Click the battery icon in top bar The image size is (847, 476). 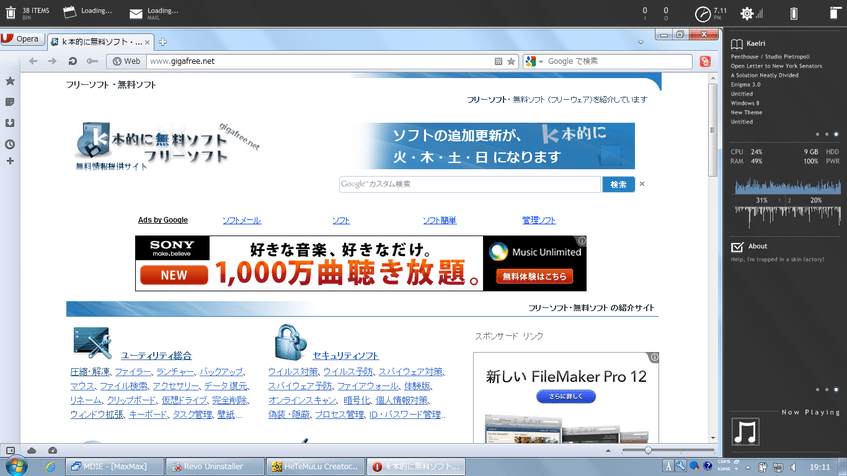point(794,14)
